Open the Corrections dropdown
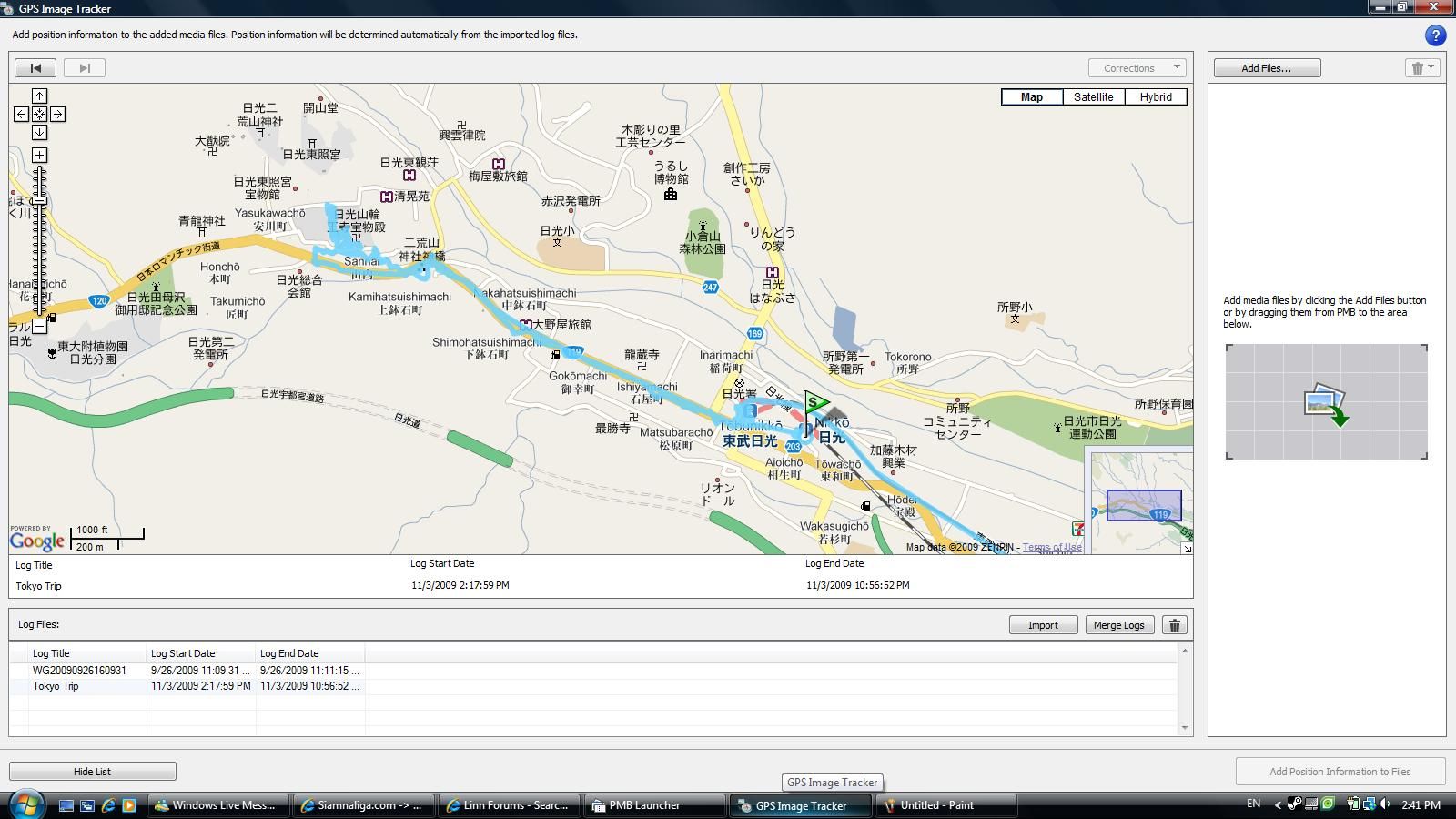The image size is (1456, 819). [1137, 68]
